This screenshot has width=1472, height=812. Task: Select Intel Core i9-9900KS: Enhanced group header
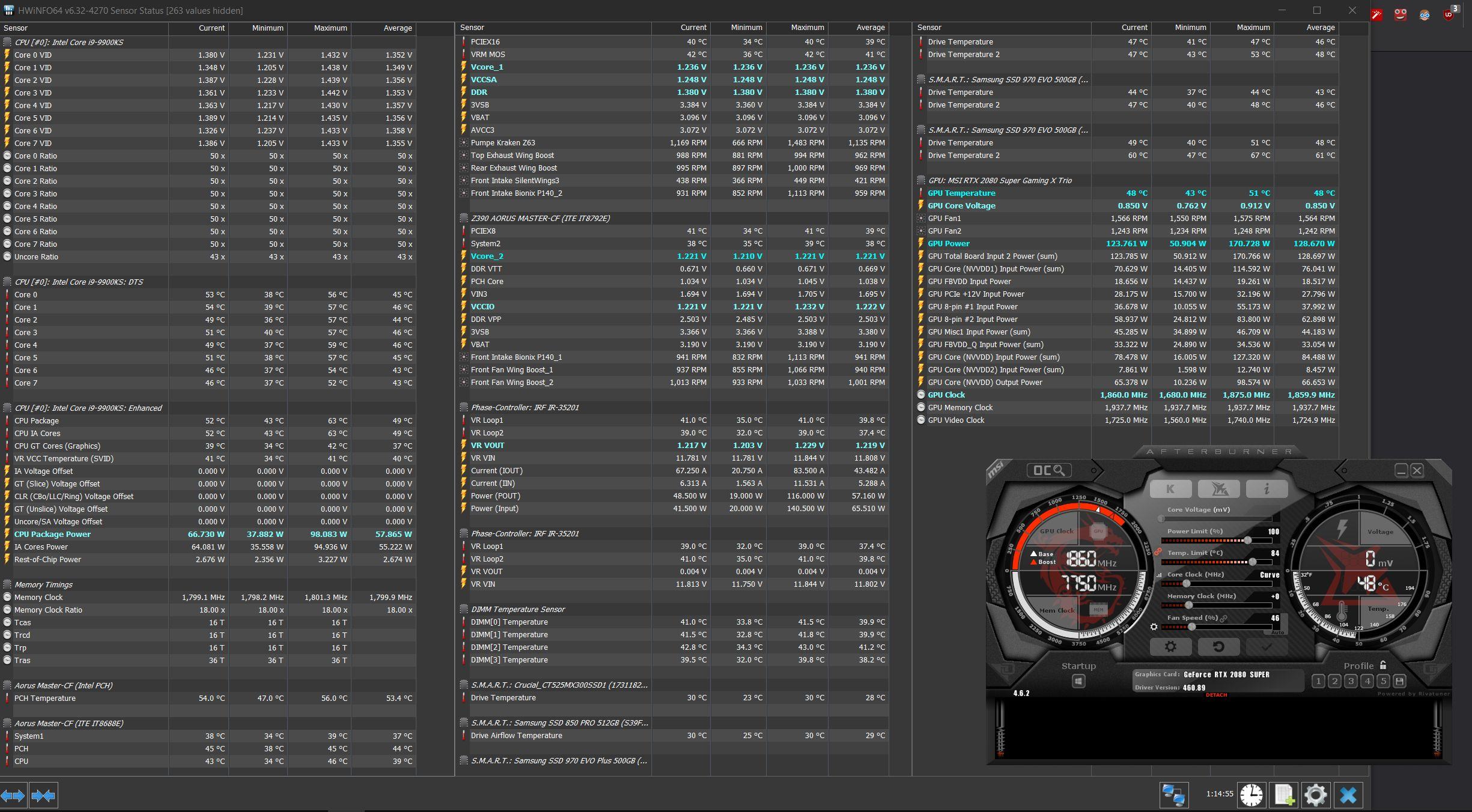(x=88, y=408)
